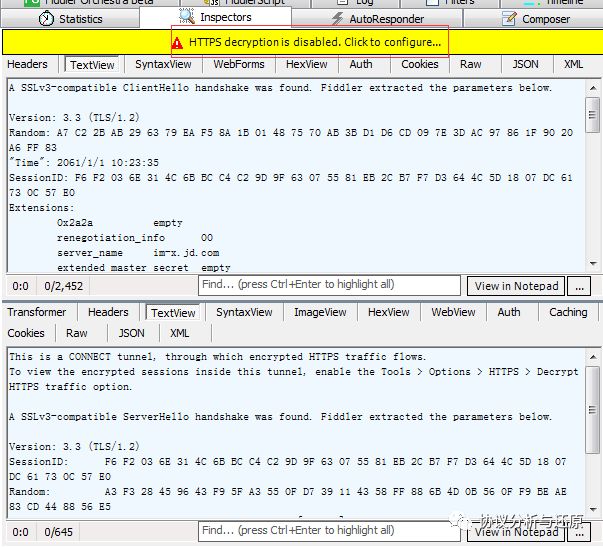Click the renegotiation_info extension line
603x548 pixels.
click(135, 238)
